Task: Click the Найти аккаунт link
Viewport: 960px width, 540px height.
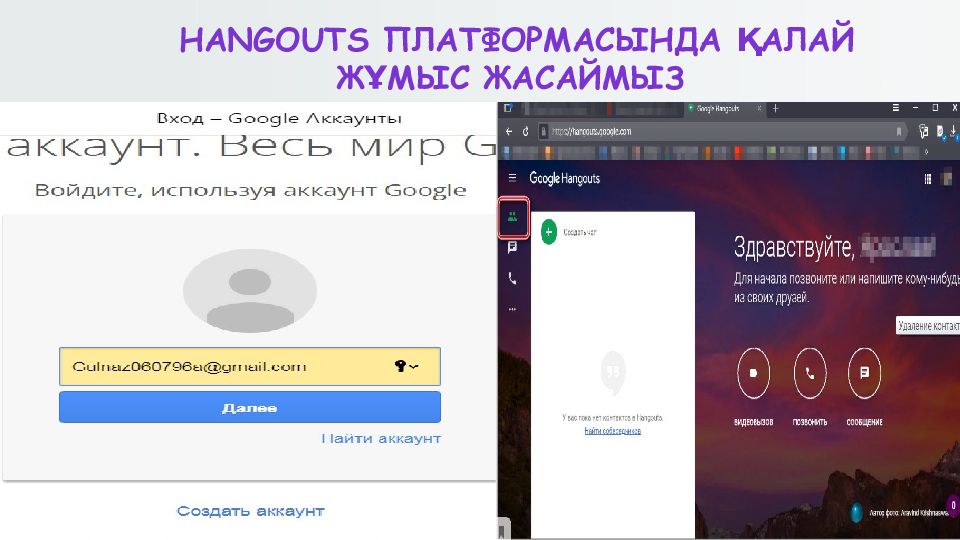Action: pos(381,438)
